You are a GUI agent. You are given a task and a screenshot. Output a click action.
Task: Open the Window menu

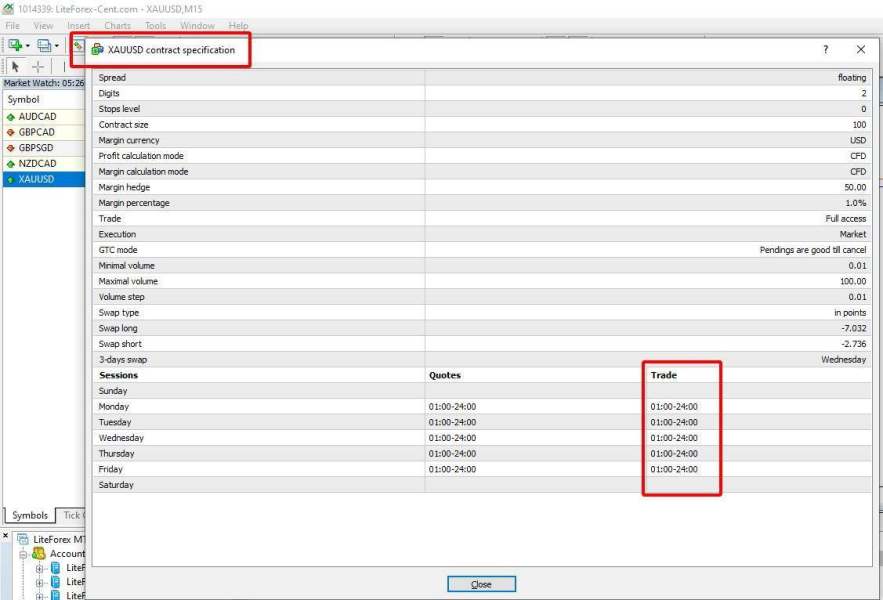pyautogui.click(x=197, y=26)
